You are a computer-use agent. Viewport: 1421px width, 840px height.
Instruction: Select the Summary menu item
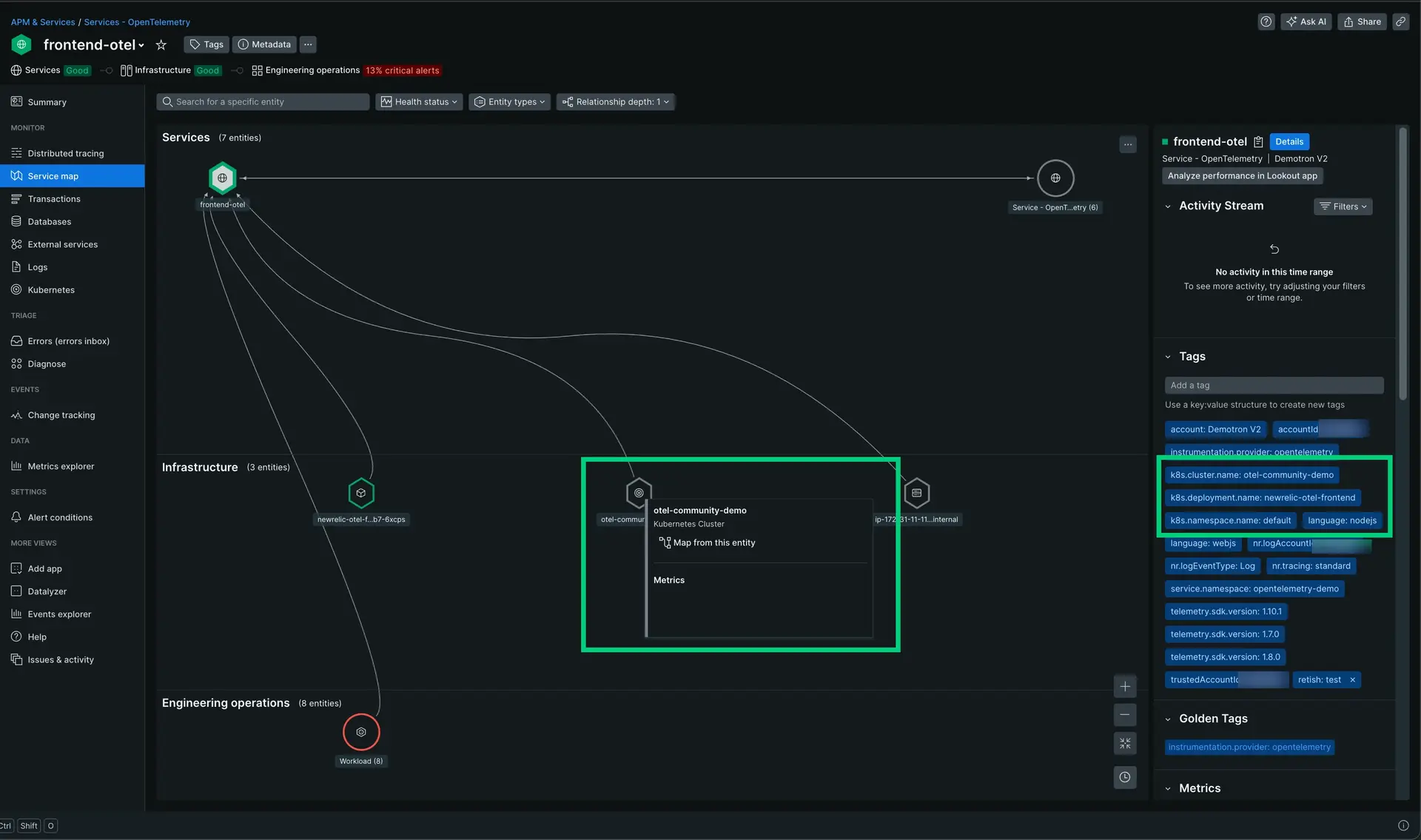47,102
